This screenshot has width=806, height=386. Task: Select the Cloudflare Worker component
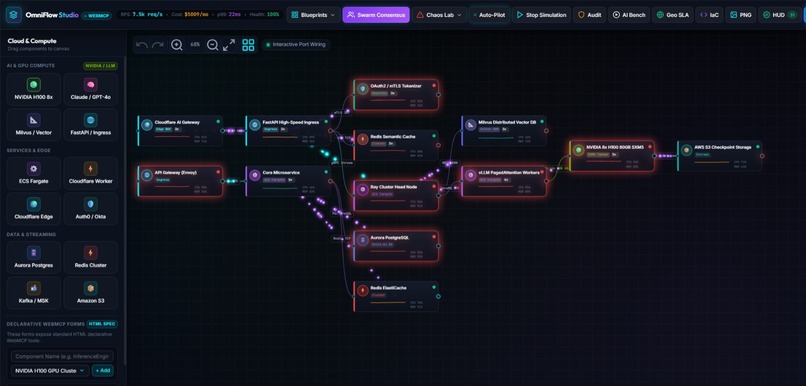[90, 173]
